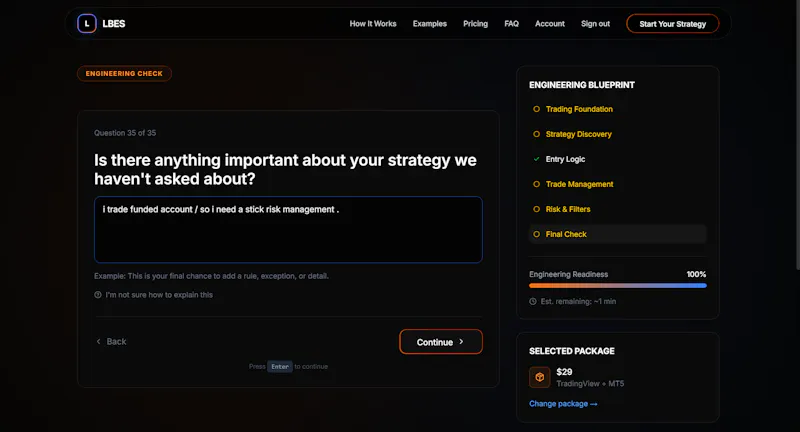The width and height of the screenshot is (800, 432).
Task: Click the Continue button
Action: coord(441,342)
